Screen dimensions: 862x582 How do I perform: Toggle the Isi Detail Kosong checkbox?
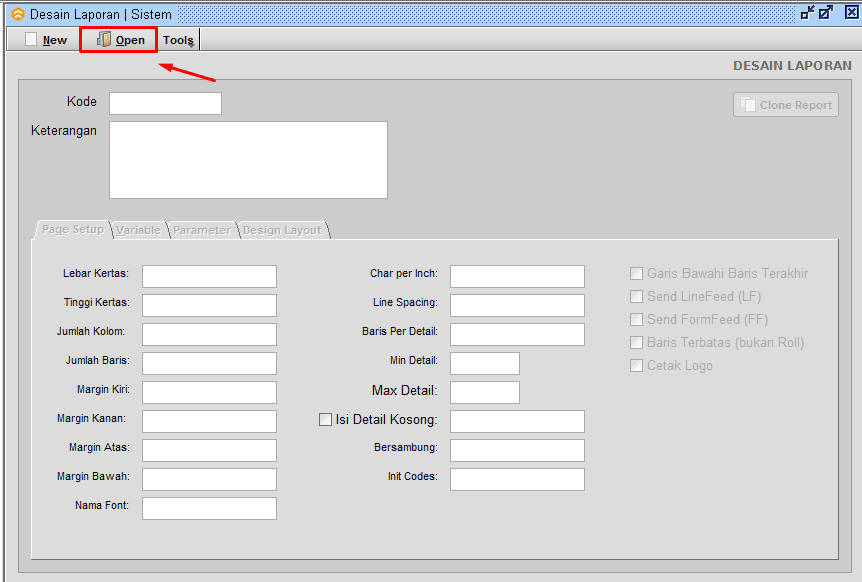325,420
